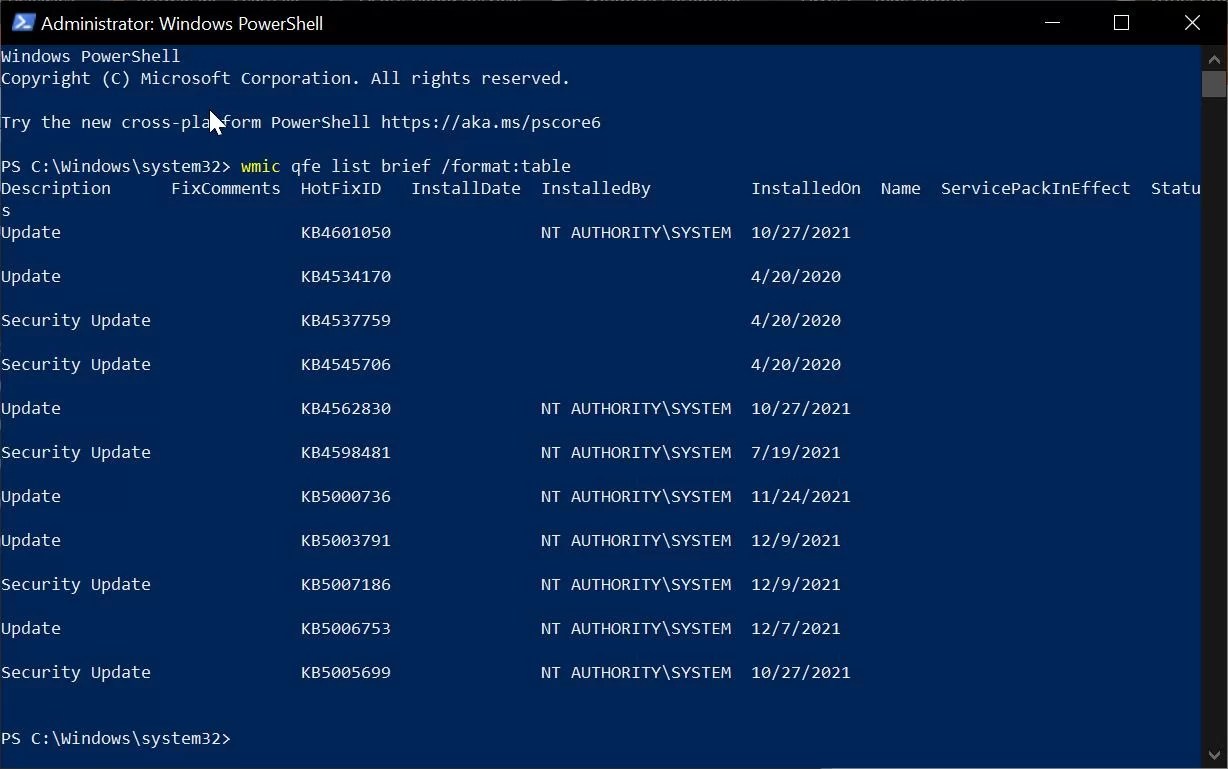Click the https://aka.ms/pscore6 link text

click(490, 122)
